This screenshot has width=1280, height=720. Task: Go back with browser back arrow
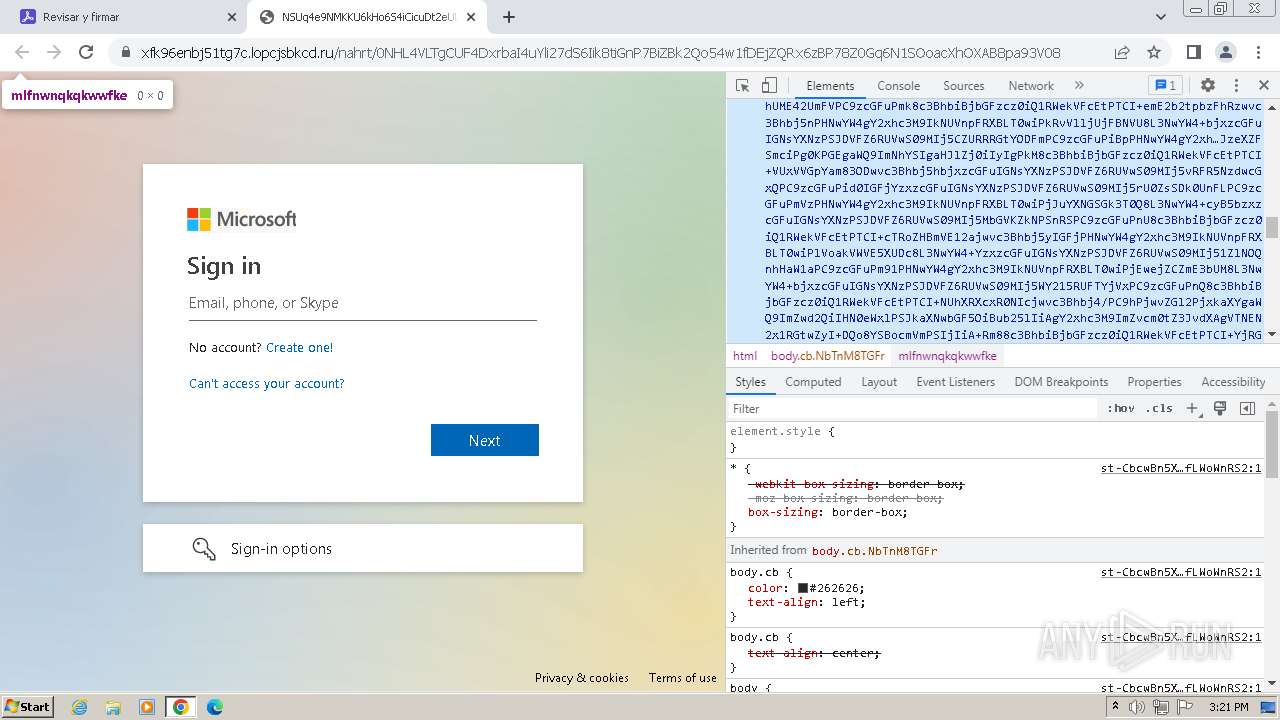coord(22,52)
